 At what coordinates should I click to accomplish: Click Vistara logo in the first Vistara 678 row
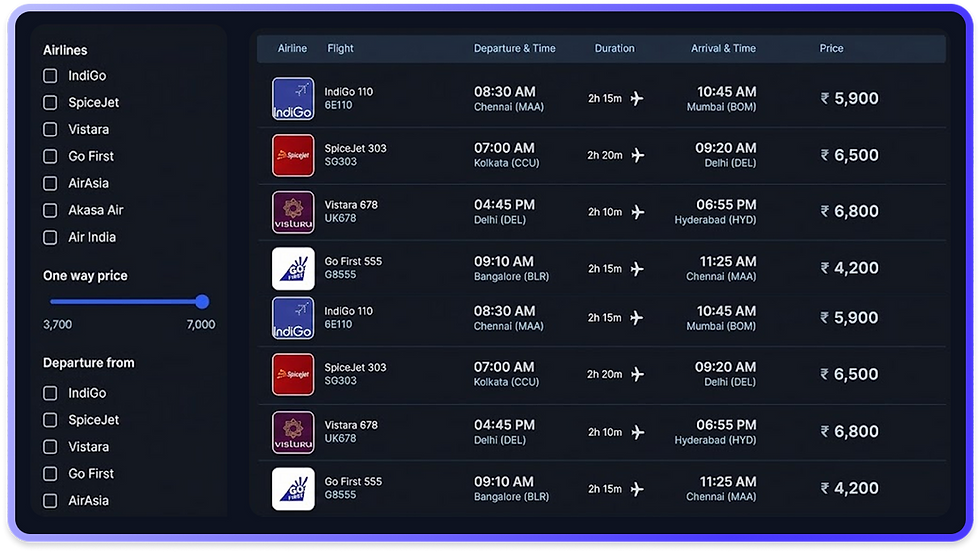pos(293,212)
